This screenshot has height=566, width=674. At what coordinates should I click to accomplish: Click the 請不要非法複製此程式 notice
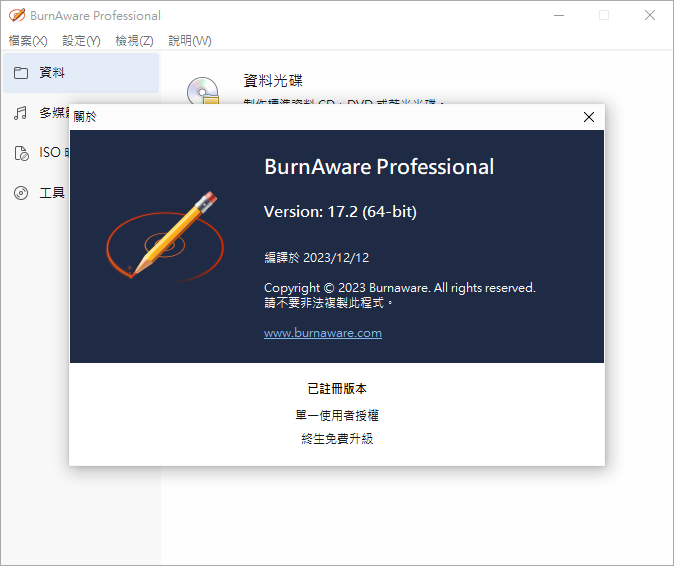tap(328, 303)
